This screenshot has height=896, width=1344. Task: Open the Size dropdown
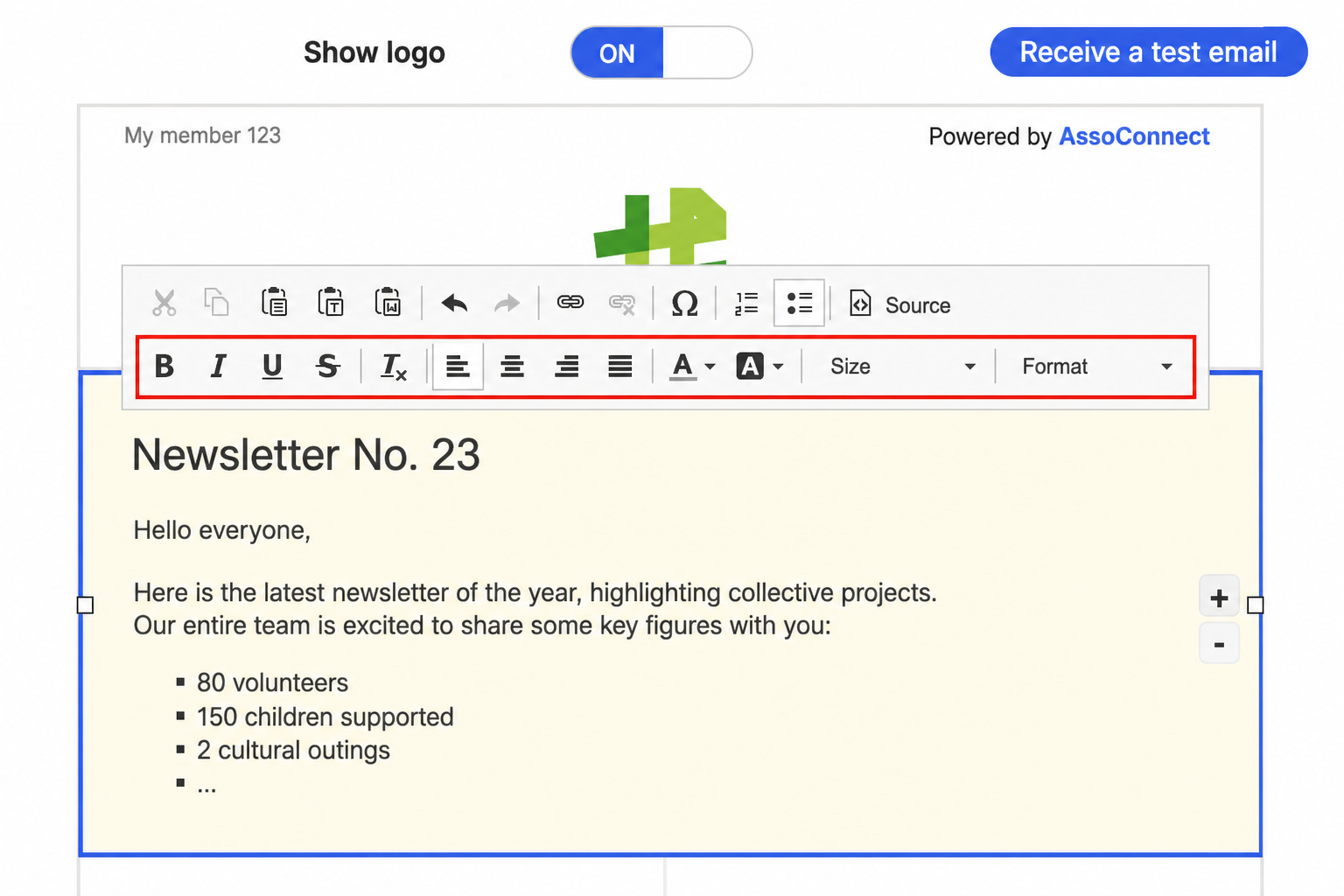[x=901, y=367]
